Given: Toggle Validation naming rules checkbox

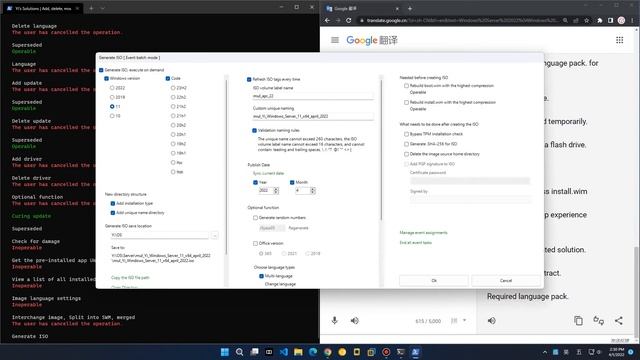Looking at the screenshot, I should click(x=254, y=131).
